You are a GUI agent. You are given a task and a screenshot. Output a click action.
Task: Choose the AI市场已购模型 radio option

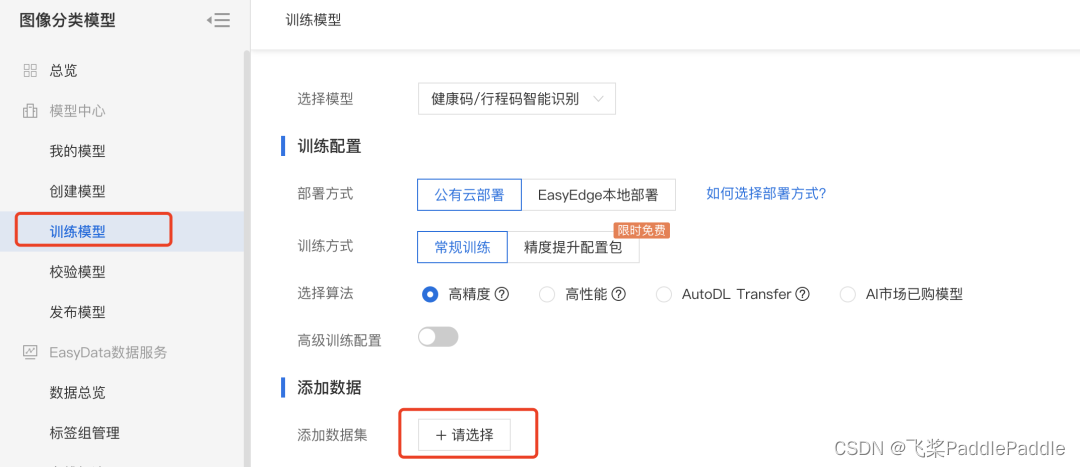coord(848,294)
